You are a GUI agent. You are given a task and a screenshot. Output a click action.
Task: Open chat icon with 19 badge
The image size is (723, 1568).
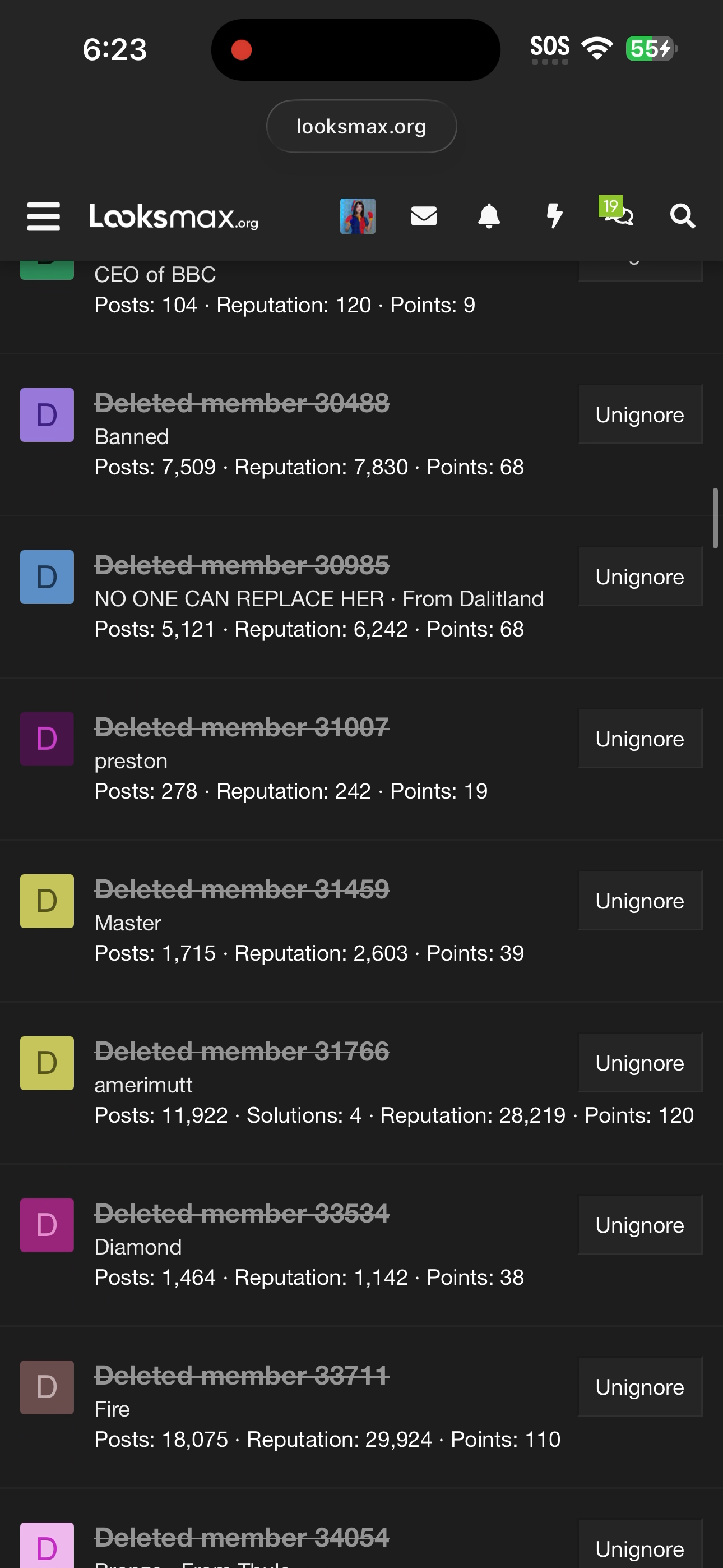[619, 214]
